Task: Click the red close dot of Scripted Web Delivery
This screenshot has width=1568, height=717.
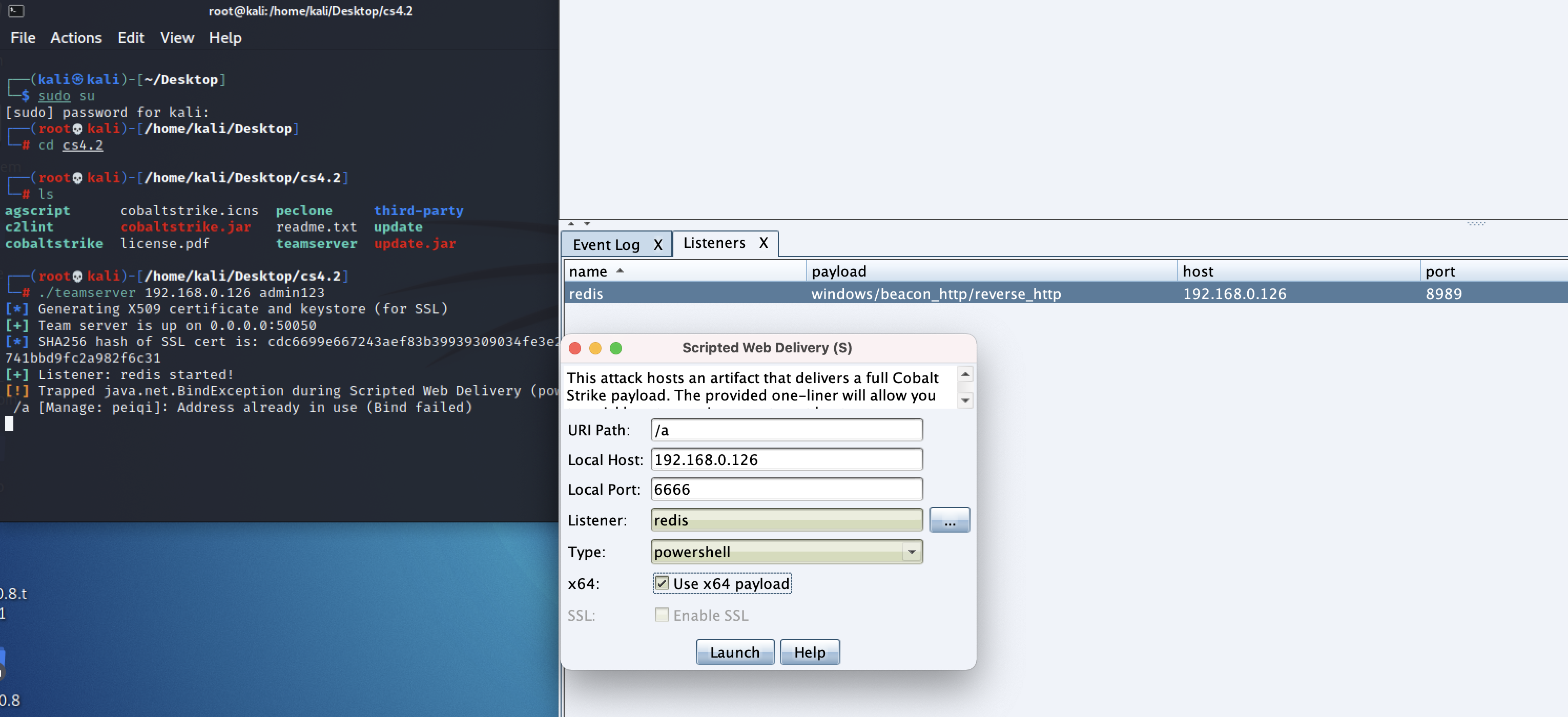Action: [574, 348]
